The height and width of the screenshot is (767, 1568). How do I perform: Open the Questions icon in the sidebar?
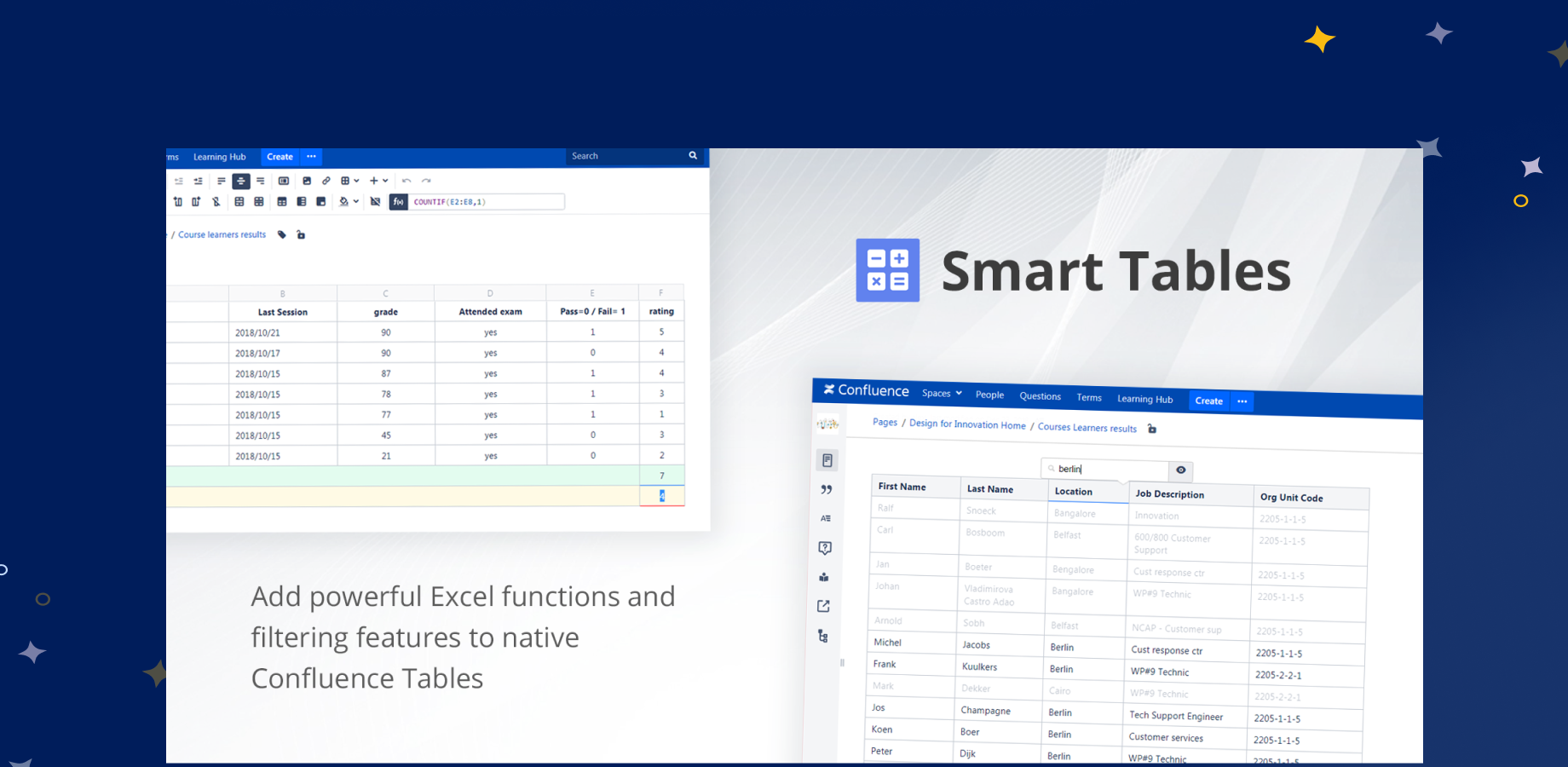[x=824, y=548]
